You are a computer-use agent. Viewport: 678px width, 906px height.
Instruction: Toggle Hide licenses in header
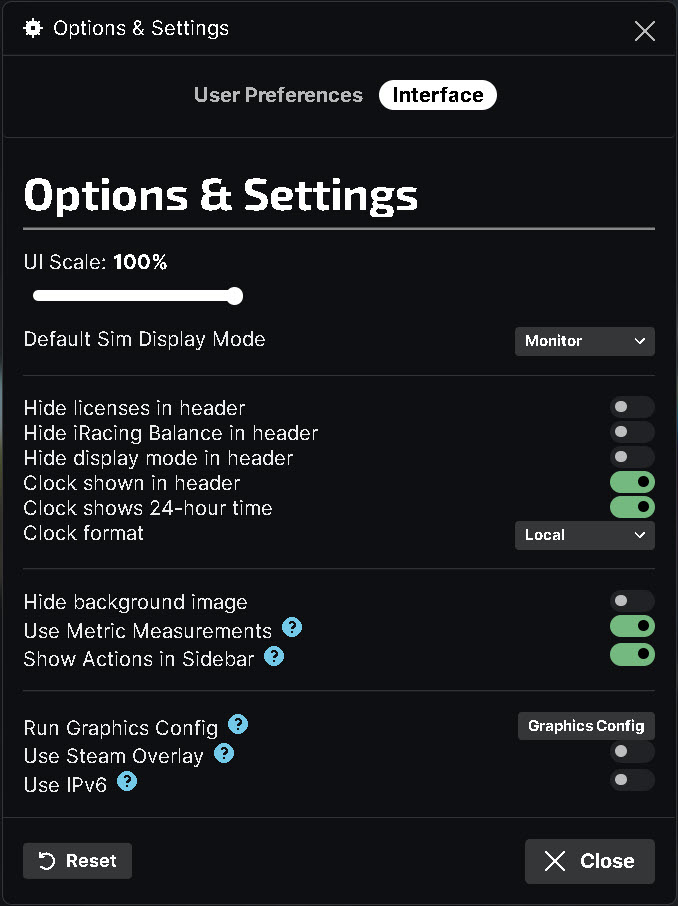click(632, 407)
